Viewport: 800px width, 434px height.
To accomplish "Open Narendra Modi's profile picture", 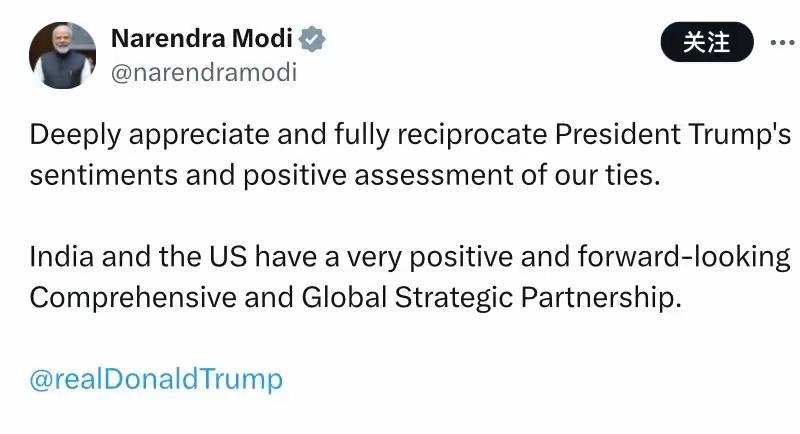I will click(x=63, y=56).
